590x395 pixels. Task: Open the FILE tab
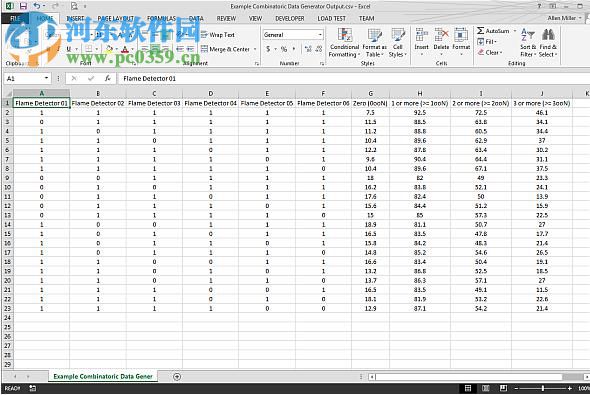pyautogui.click(x=15, y=18)
